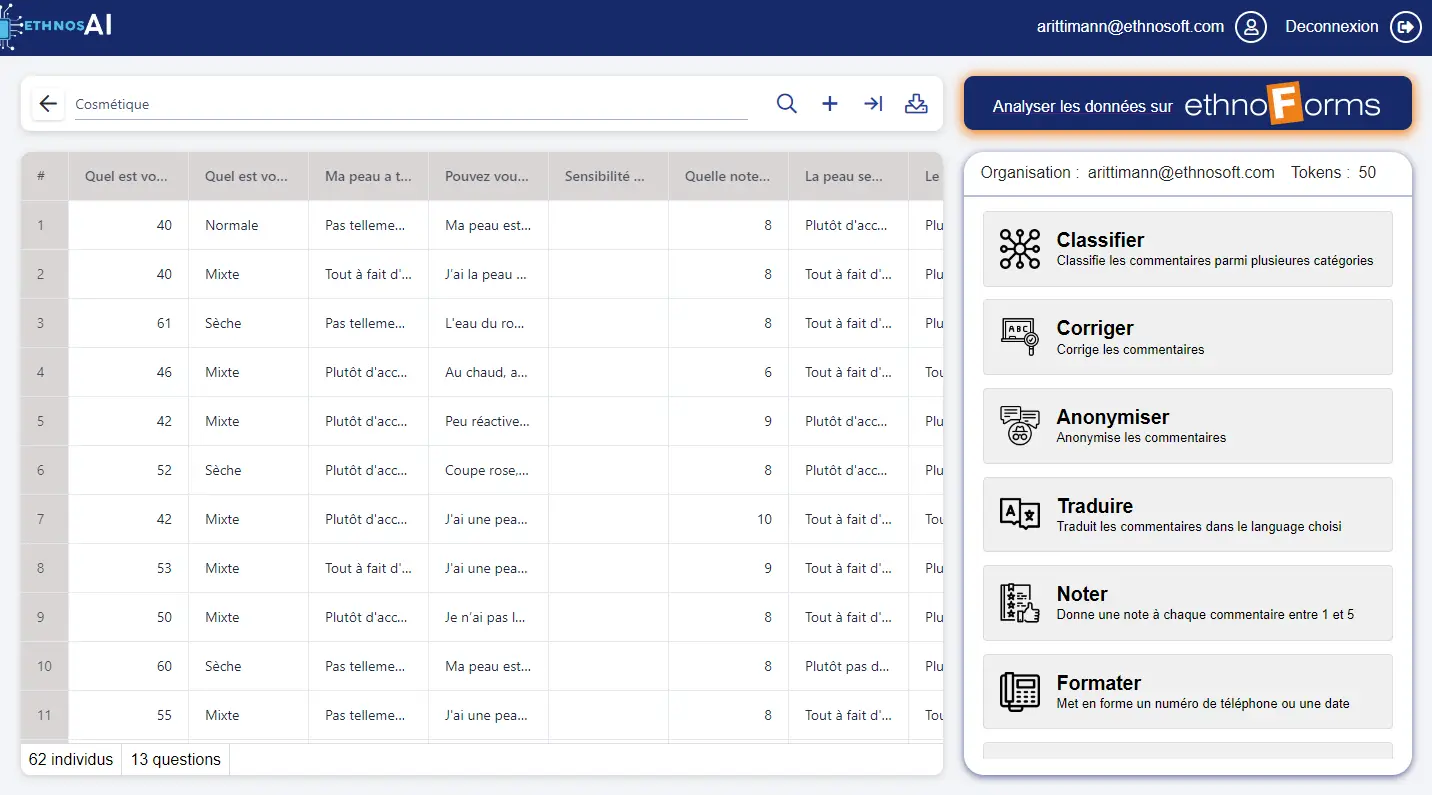Open the Noter tool
This screenshot has height=795, width=1432.
pos(1188,603)
